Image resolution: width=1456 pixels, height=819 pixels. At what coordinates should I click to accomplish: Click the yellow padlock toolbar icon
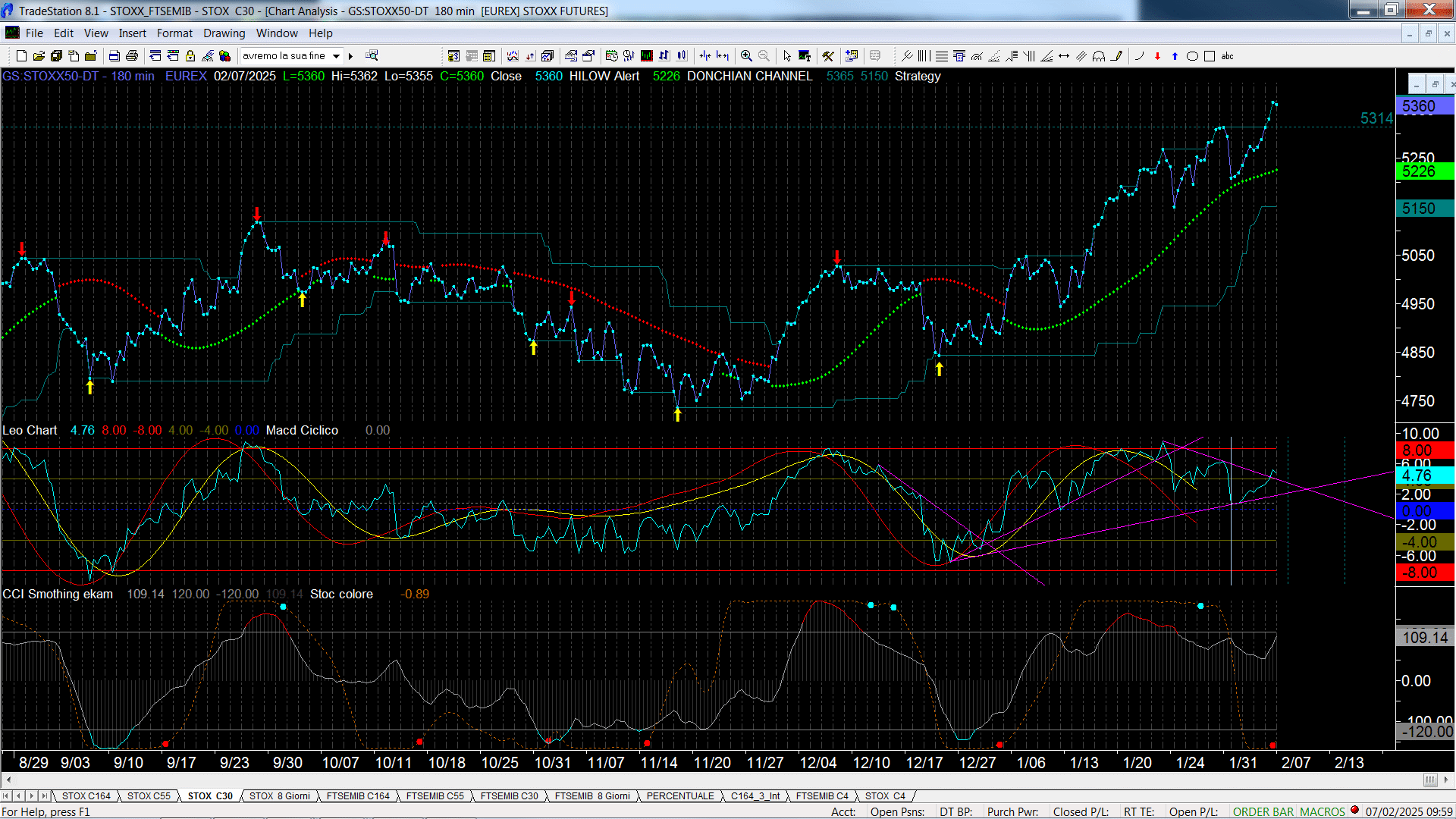(190, 56)
